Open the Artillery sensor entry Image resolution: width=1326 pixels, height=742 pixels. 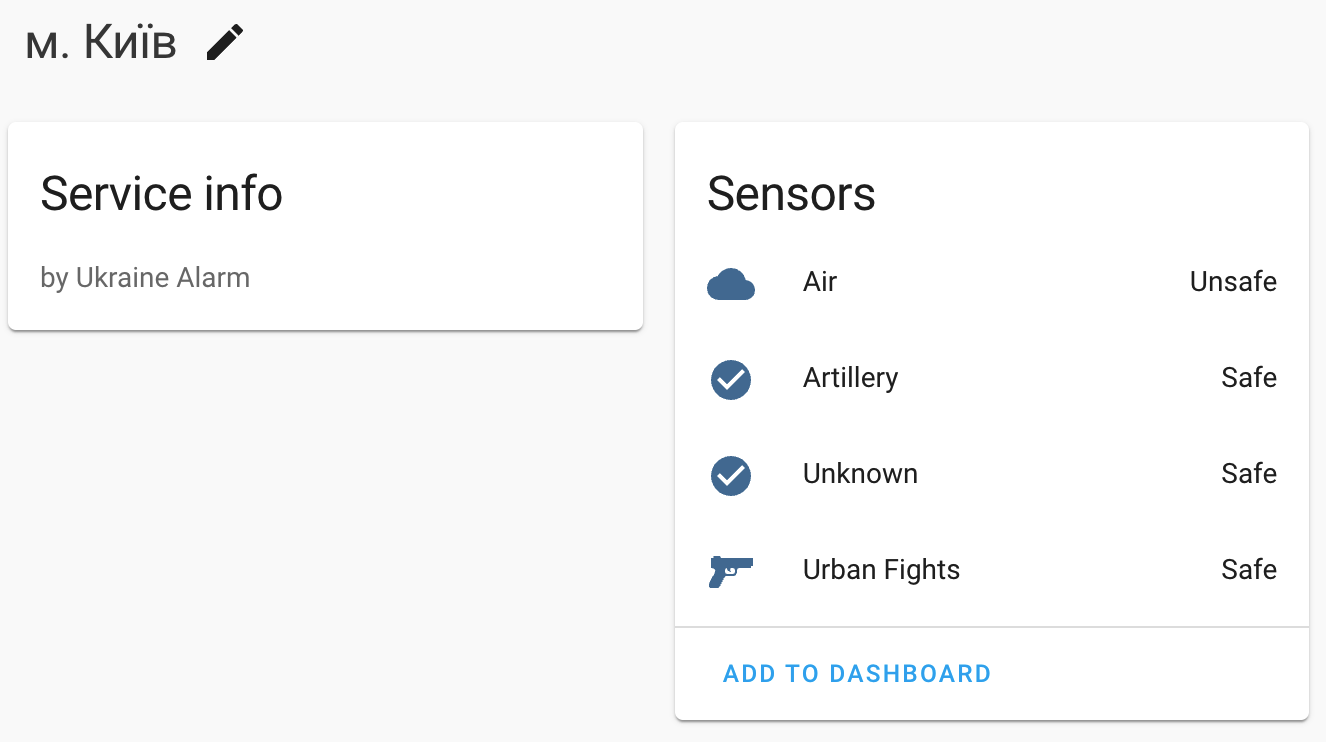850,378
